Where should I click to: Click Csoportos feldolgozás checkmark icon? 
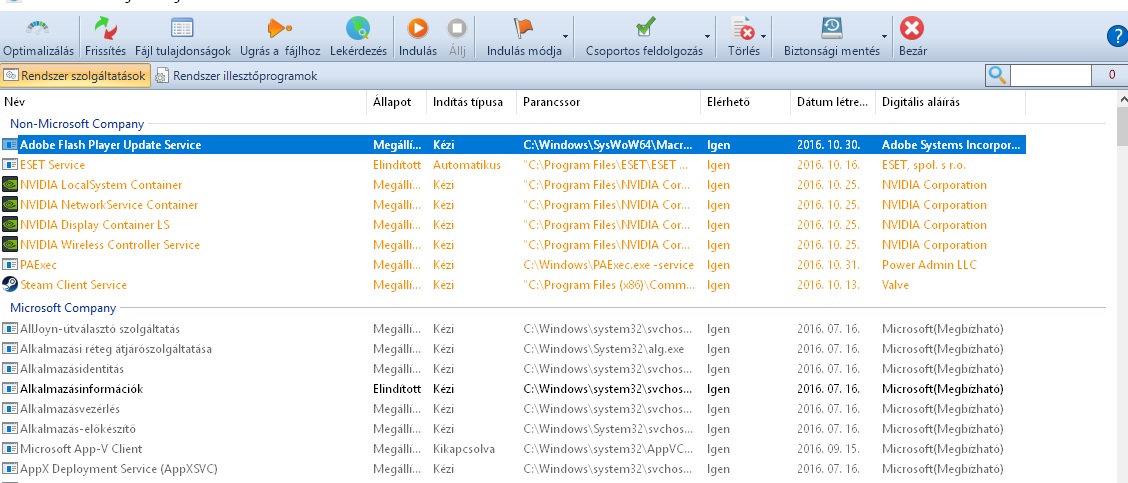pyautogui.click(x=645, y=29)
